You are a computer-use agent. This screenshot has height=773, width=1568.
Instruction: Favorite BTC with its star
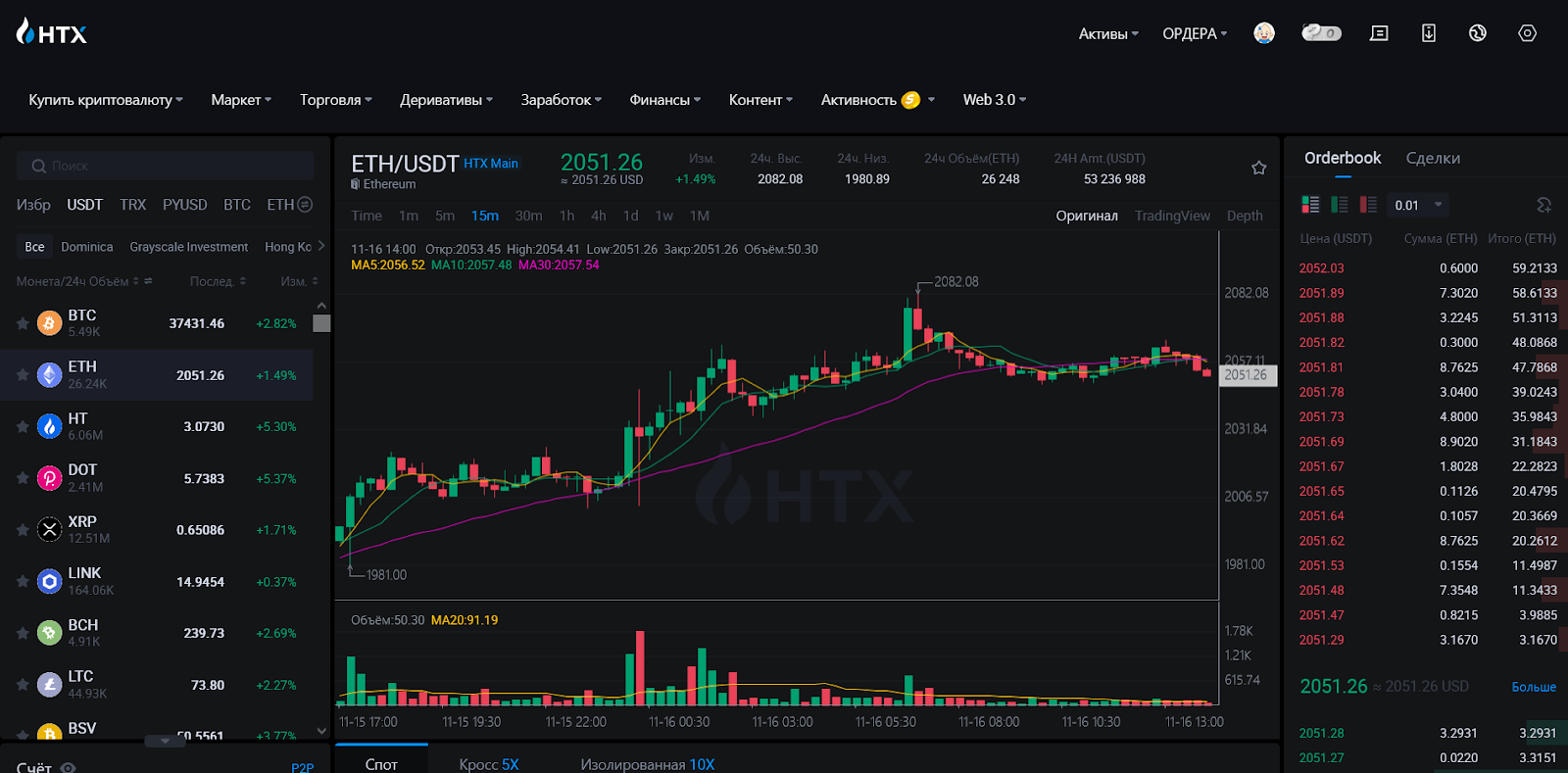click(23, 323)
